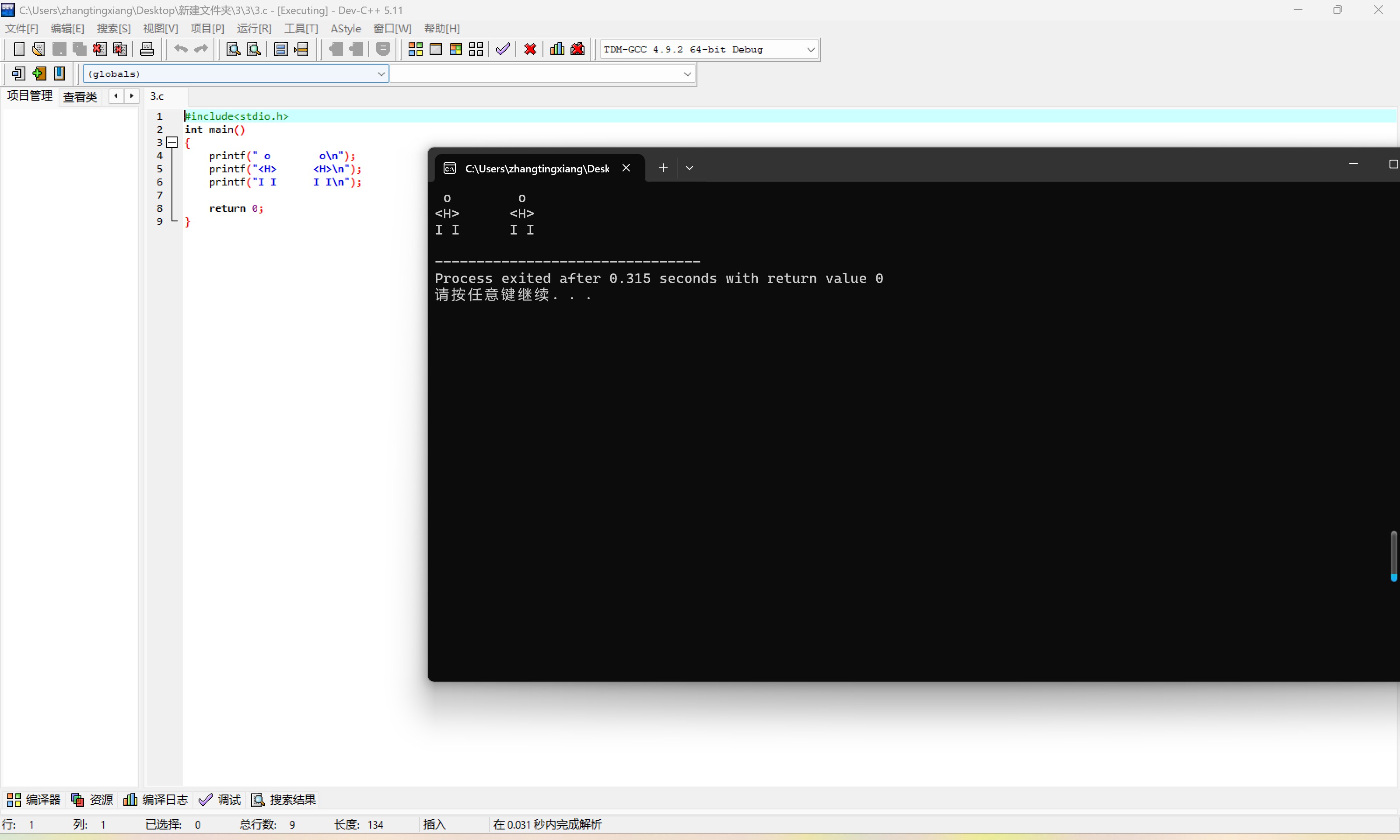Open Profile analysis bar-chart icon
Image resolution: width=1400 pixels, height=840 pixels.
(557, 49)
